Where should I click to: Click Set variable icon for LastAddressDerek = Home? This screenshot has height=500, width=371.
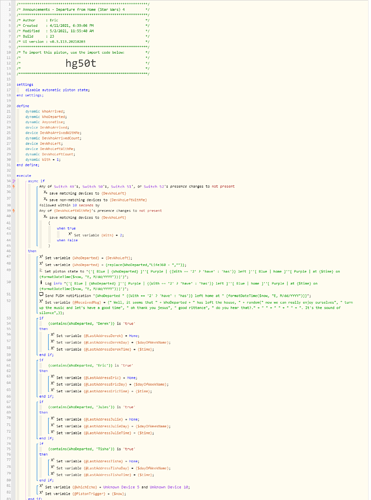coord(53,335)
